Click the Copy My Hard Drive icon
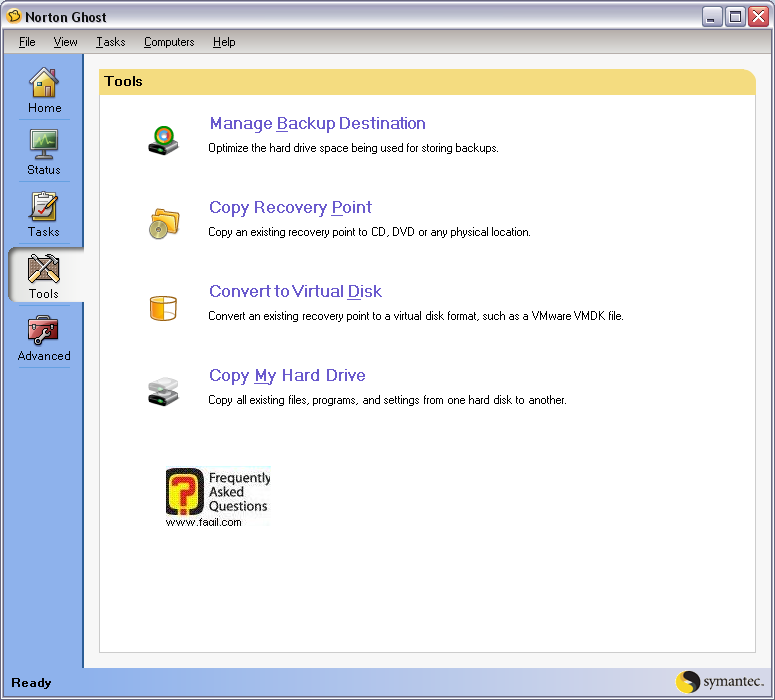The width and height of the screenshot is (775, 700). click(x=163, y=391)
